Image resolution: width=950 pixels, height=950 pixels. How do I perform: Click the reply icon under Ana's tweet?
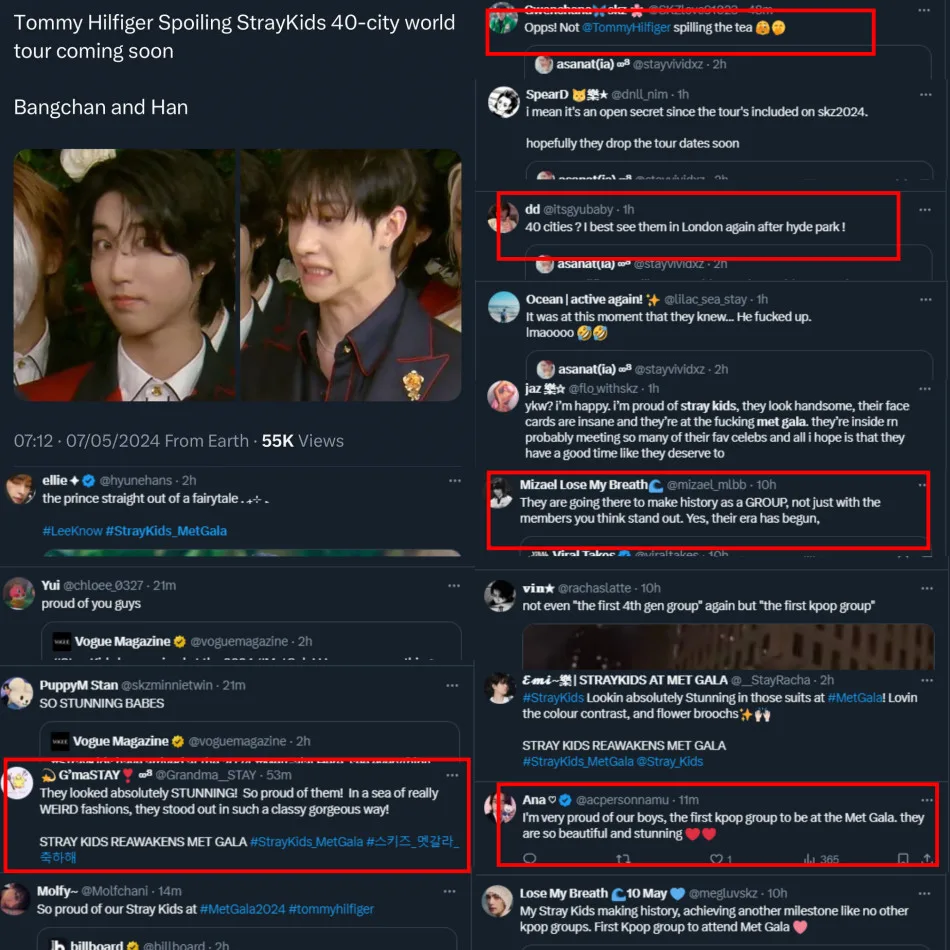coord(530,859)
